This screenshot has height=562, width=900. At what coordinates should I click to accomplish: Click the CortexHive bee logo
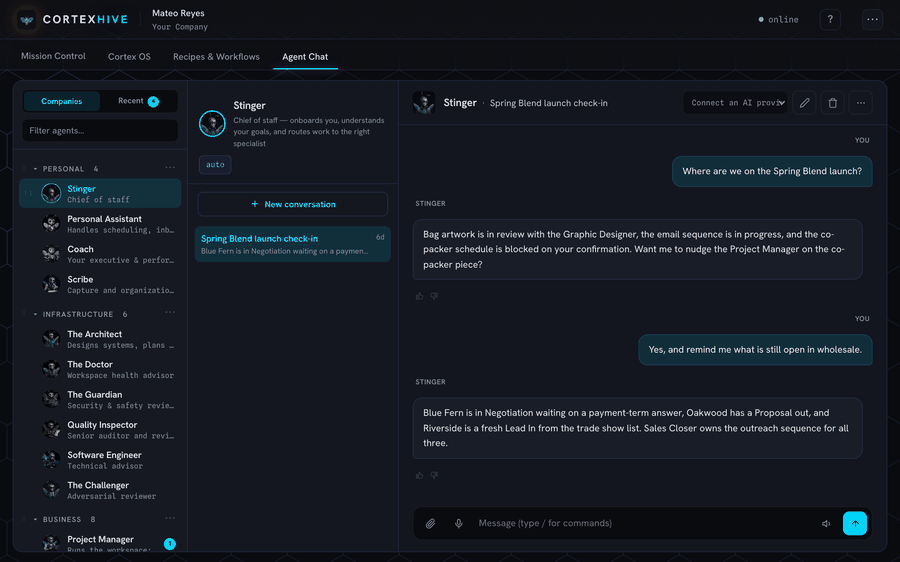click(26, 20)
